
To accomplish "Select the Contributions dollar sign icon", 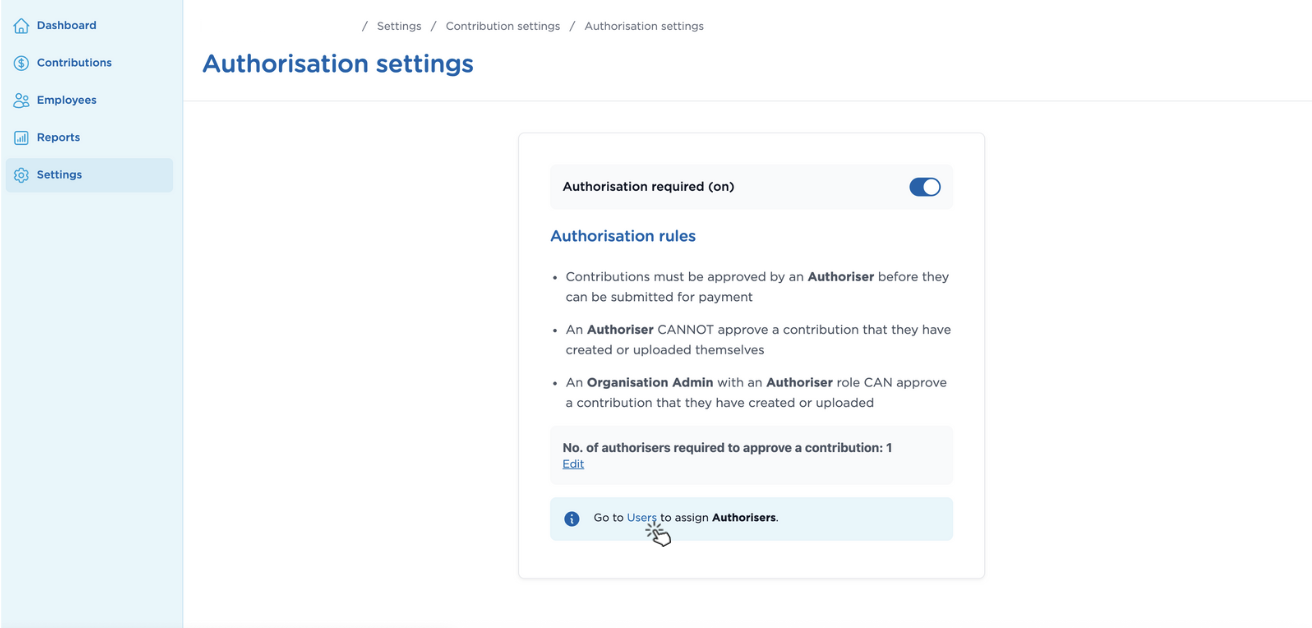I will [x=20, y=62].
